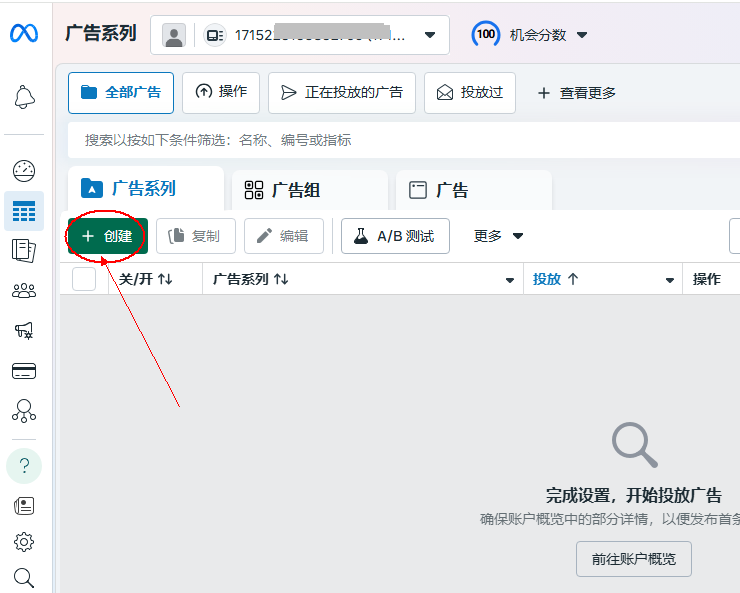Click the search magnifier icon in sidebar
Viewport: 740px width, 593px height.
click(24, 578)
